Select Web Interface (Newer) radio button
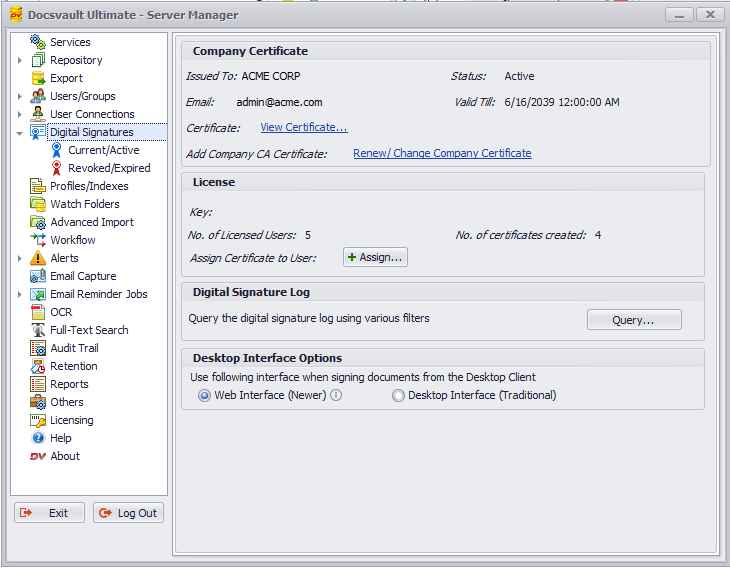The width and height of the screenshot is (730, 568). pos(205,395)
